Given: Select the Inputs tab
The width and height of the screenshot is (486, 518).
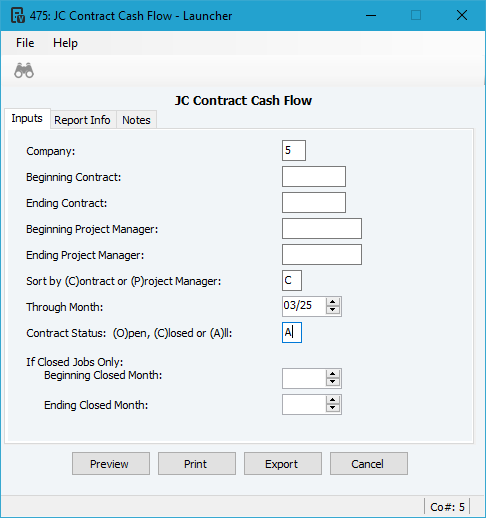Looking at the screenshot, I should 27,118.
